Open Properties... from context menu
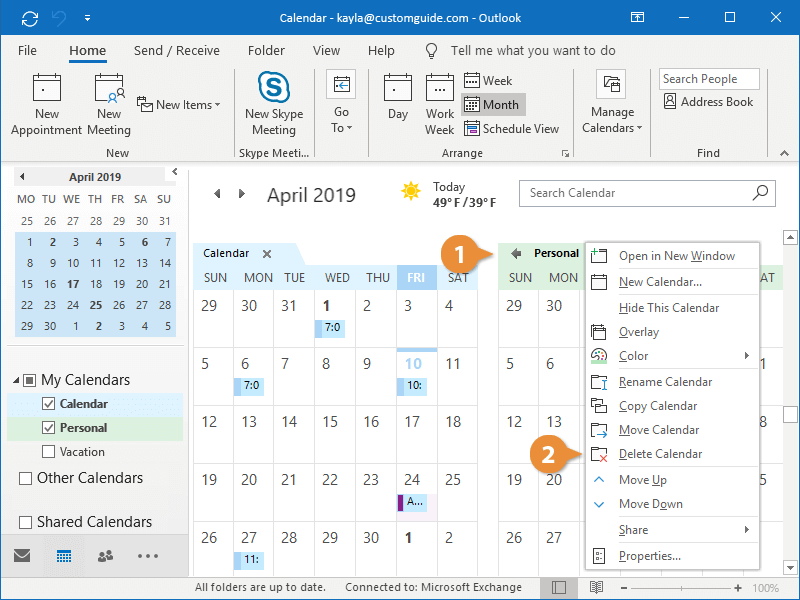 pyautogui.click(x=672, y=556)
